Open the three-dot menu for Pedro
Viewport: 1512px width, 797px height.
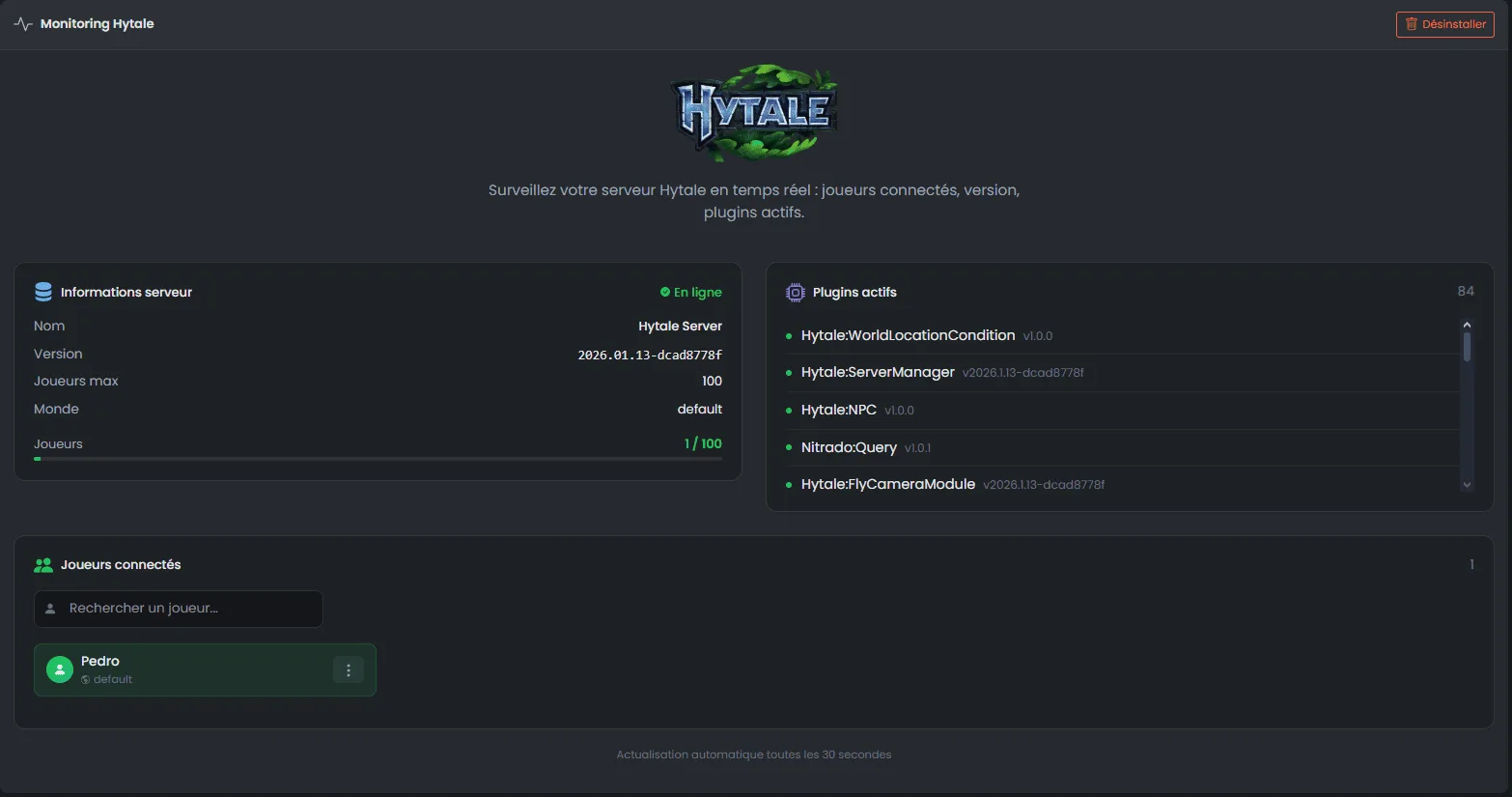348,669
